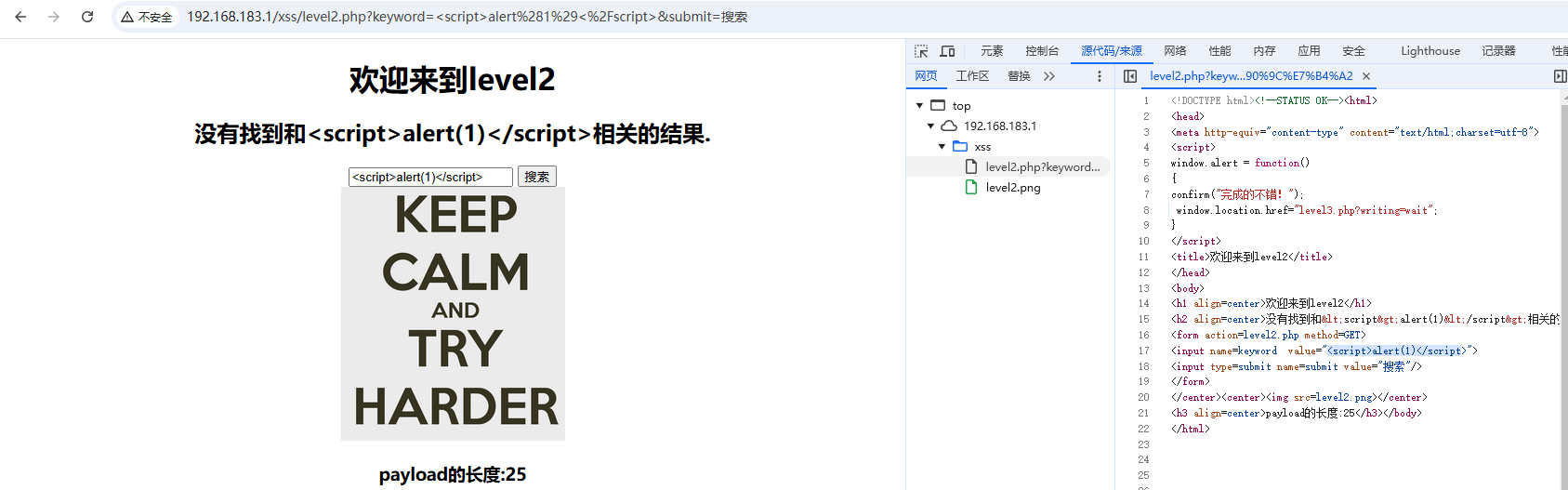
Task: Select the 替换 overrides sub-tab
Action: click(x=1019, y=76)
